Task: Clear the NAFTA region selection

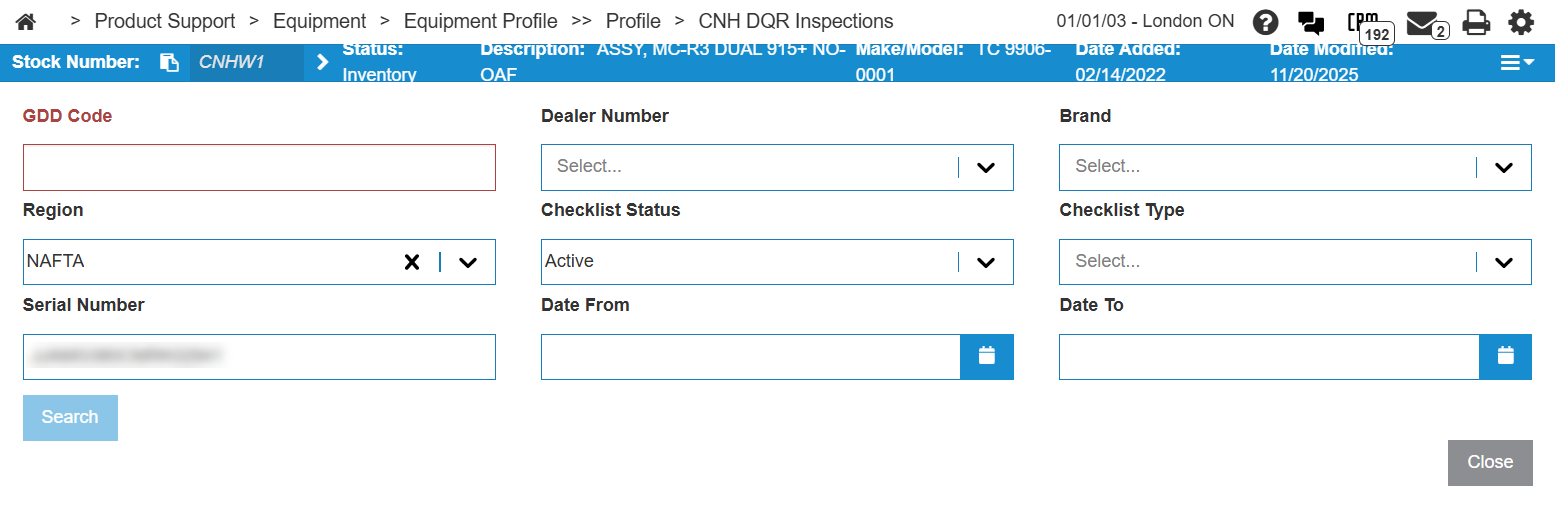Action: (411, 262)
